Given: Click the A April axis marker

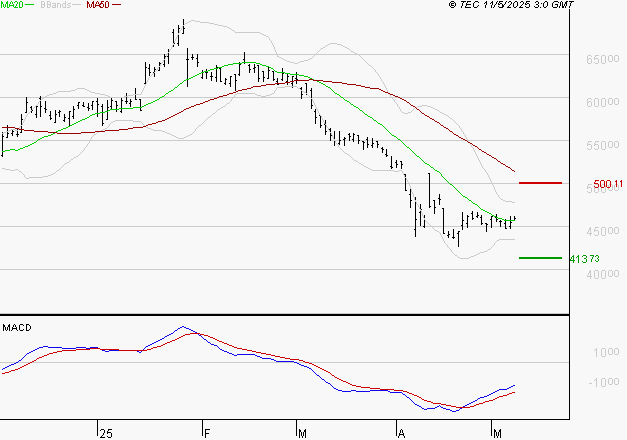Looking at the screenshot, I should click(401, 434).
